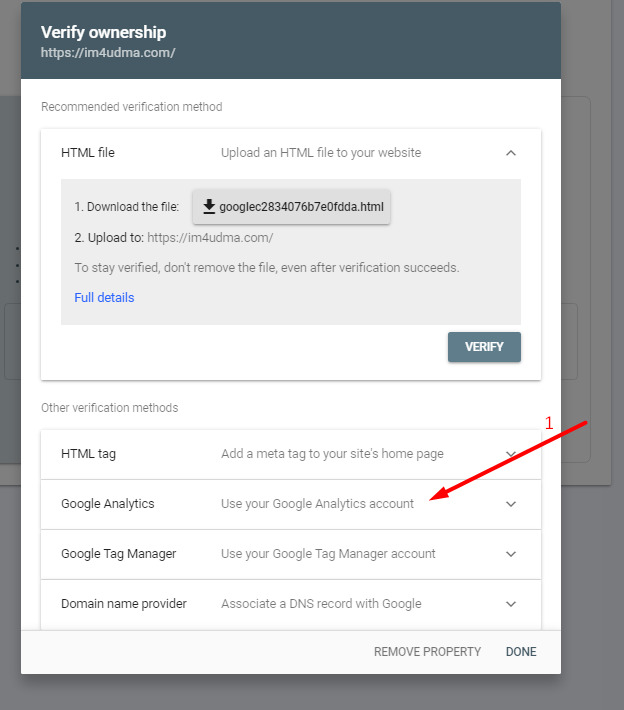This screenshot has height=710, width=624.
Task: Click the HTML tag row label
Action: pyautogui.click(x=88, y=454)
